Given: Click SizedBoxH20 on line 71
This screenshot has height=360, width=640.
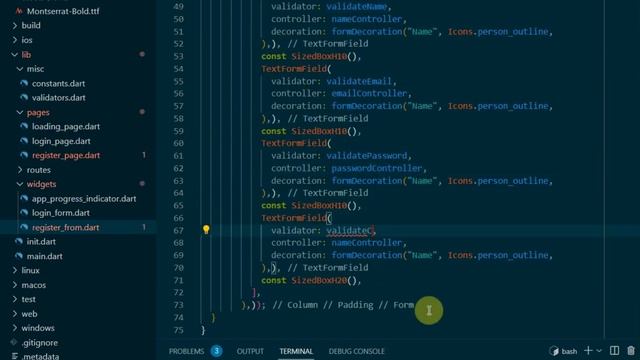Looking at the screenshot, I should [320, 280].
